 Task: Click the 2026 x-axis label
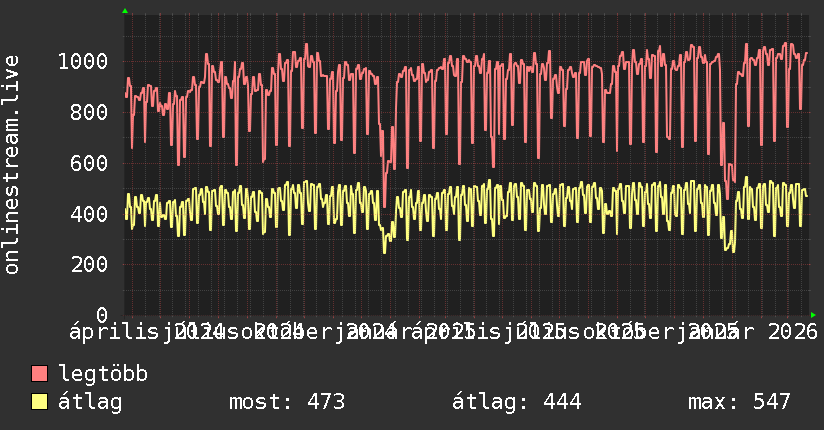(792, 332)
